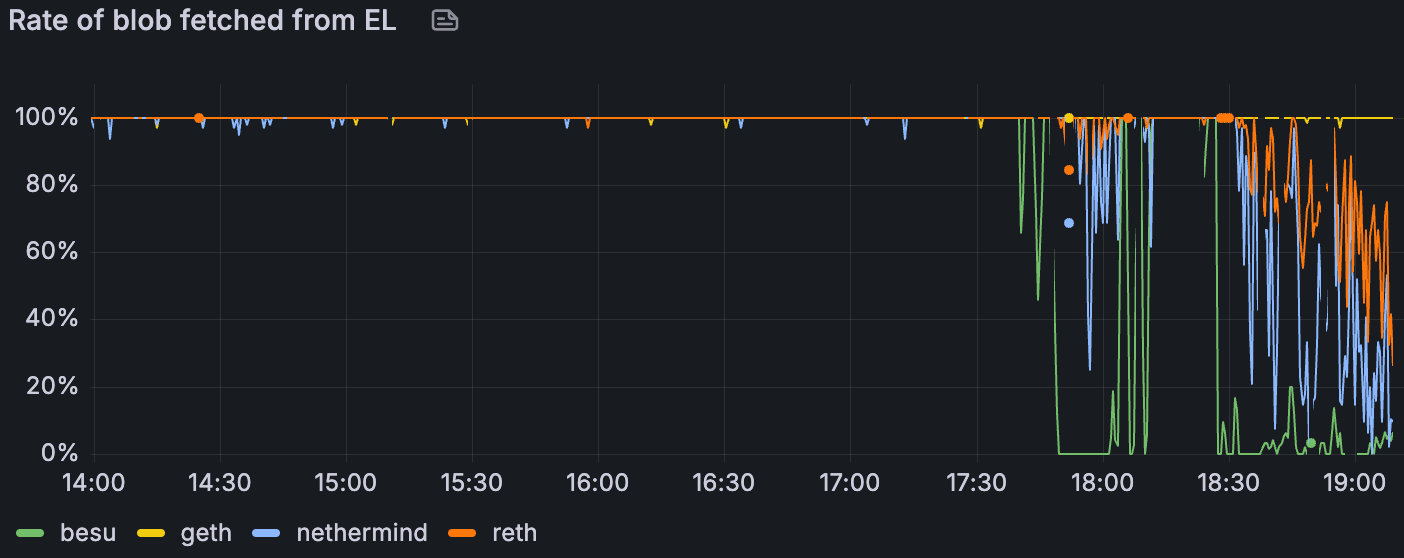Screen dimensions: 1404x558
Task: Isolate the reth series via legend label
Action: (514, 533)
